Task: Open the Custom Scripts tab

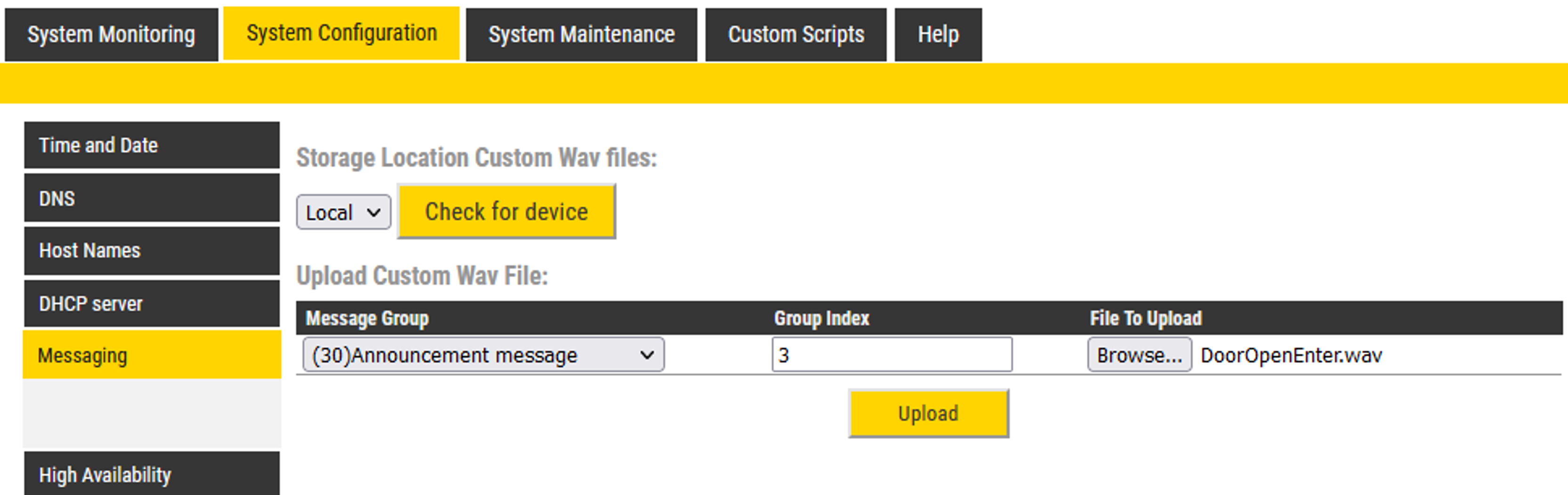Action: click(796, 35)
